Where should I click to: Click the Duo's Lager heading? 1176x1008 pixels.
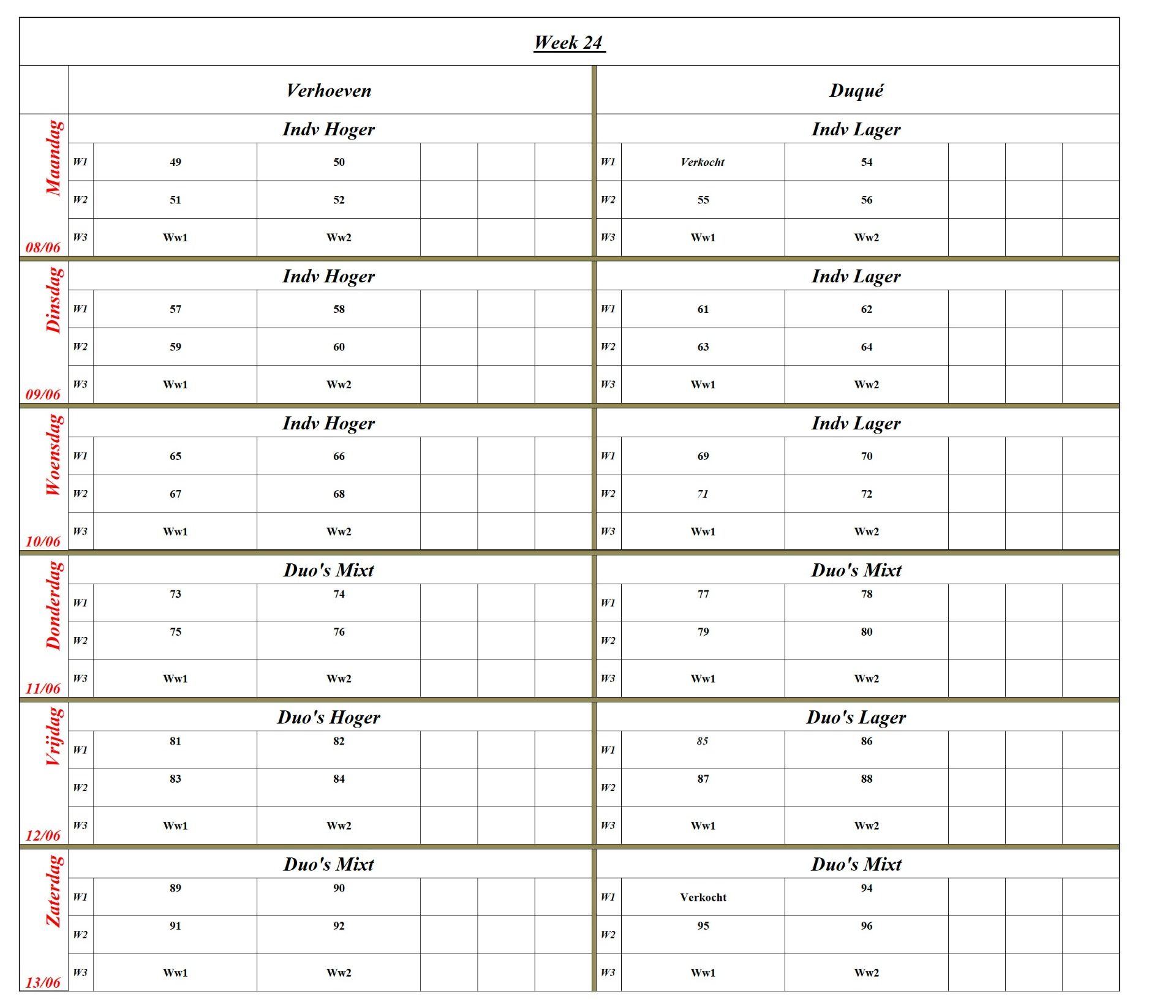pos(856,717)
